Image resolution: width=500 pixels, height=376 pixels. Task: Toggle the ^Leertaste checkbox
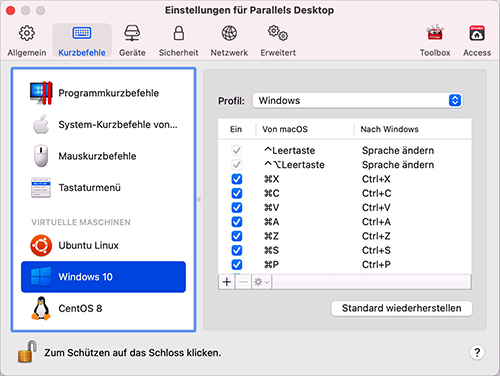tap(237, 151)
